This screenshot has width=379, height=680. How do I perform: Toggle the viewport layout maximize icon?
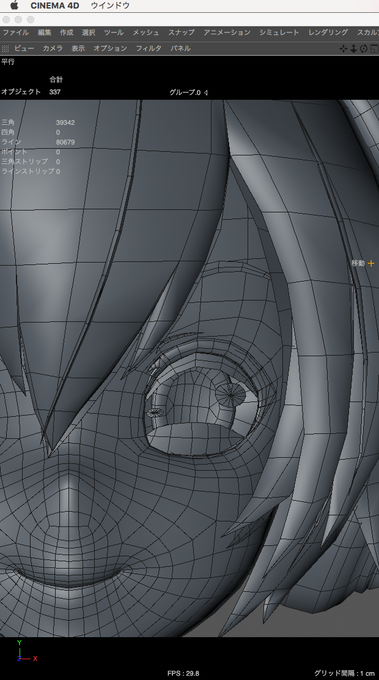pos(374,49)
